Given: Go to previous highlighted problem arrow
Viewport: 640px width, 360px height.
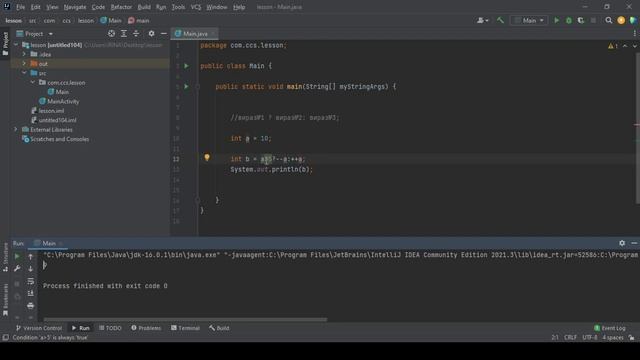Looking at the screenshot, I should pyautogui.click(x=625, y=46).
